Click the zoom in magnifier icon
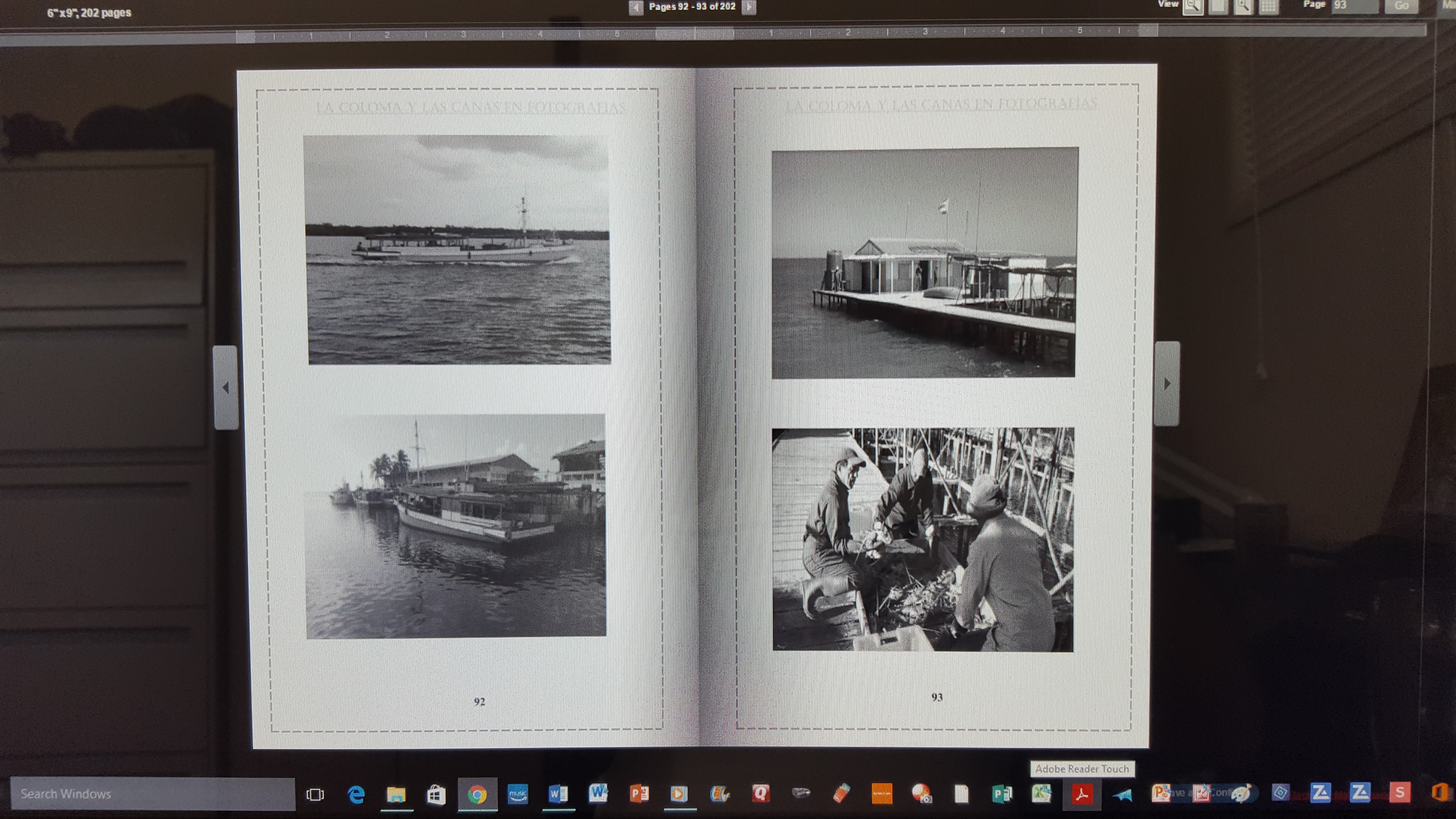This screenshot has height=819, width=1456. 1243,7
